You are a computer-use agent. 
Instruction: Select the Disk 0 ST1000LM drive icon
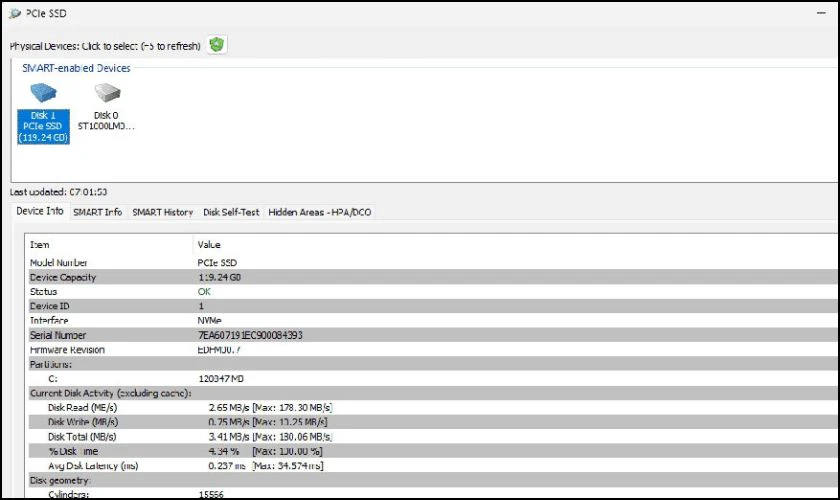tap(107, 93)
